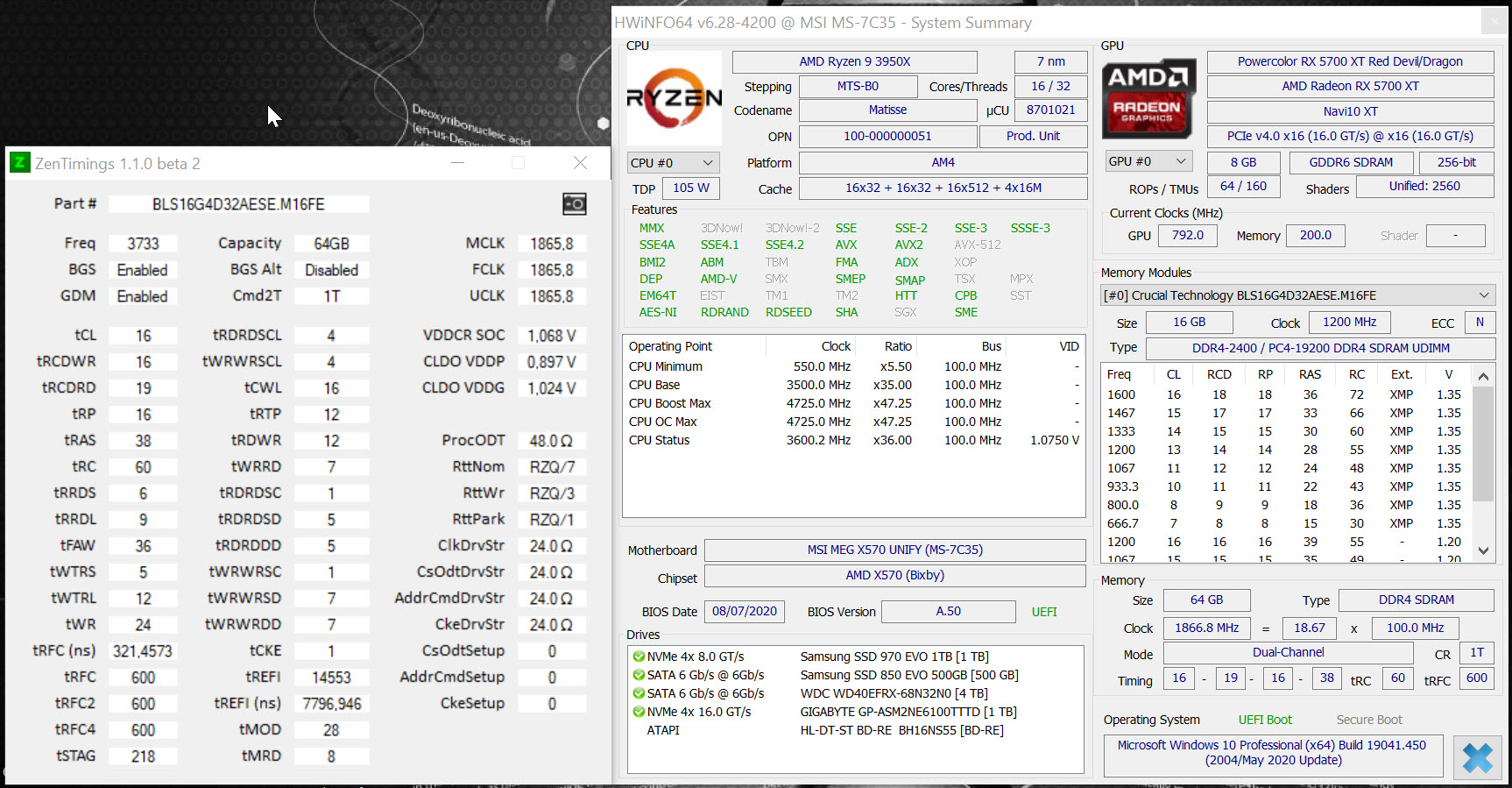Click the AMD Ryzen 9 3950X name field
Screen dimensions: 1512x788
854,61
